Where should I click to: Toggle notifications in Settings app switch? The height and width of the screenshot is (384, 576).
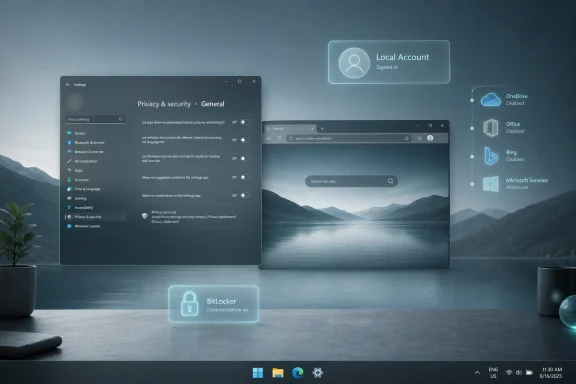pyautogui.click(x=245, y=195)
